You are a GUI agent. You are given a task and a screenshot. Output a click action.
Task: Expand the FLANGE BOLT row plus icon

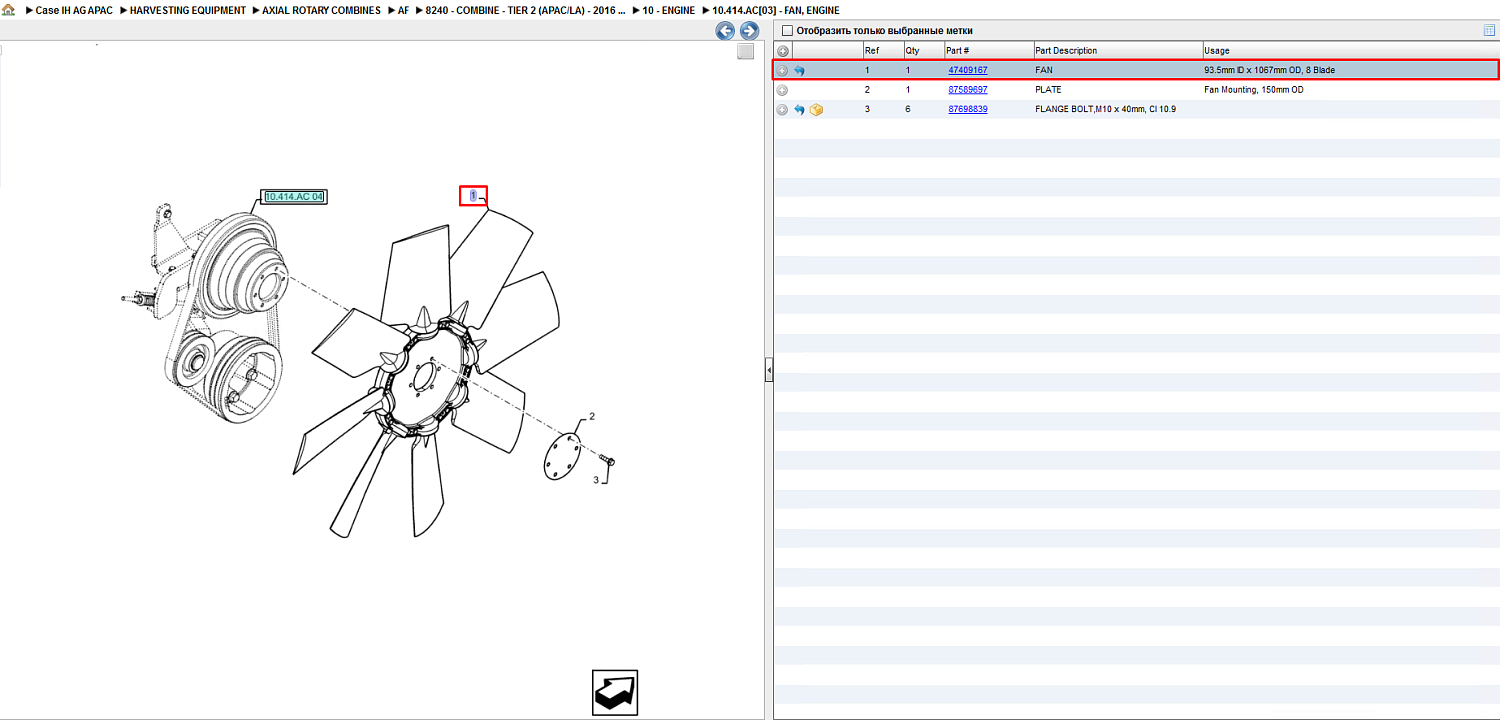[x=783, y=109]
